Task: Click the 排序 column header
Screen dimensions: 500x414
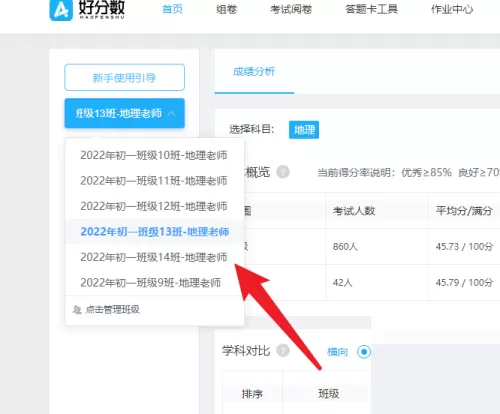Action: 252,394
